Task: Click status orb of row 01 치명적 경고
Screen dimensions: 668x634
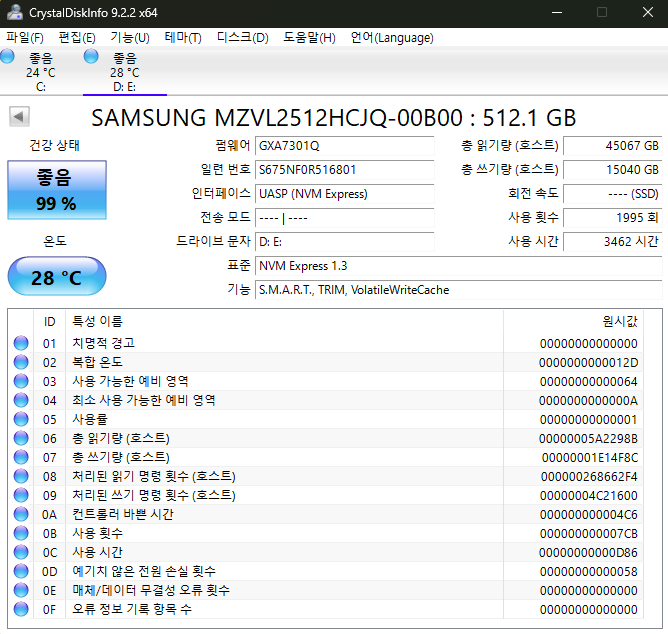Action: click(x=21, y=343)
